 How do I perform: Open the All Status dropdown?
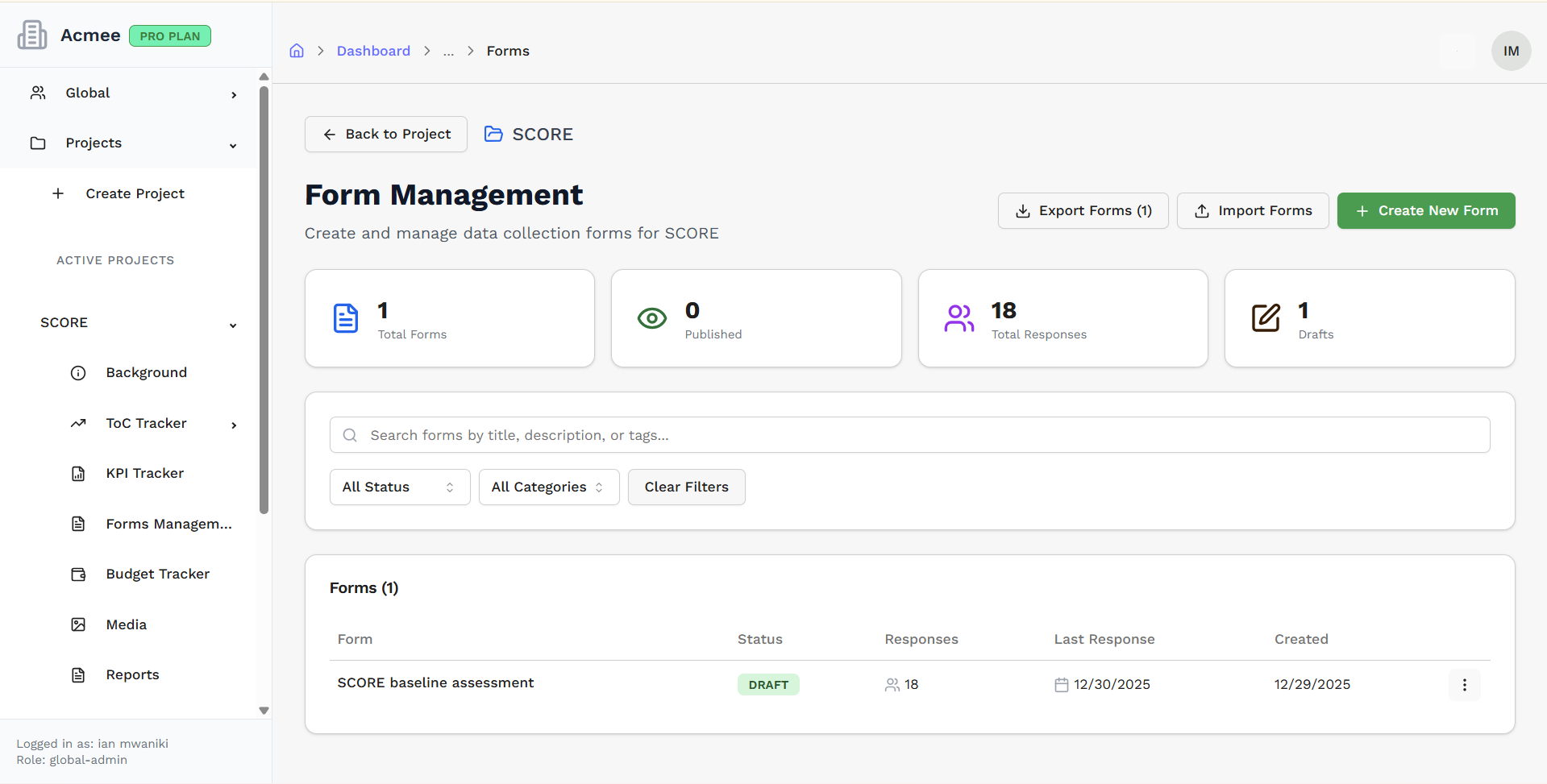click(x=400, y=487)
